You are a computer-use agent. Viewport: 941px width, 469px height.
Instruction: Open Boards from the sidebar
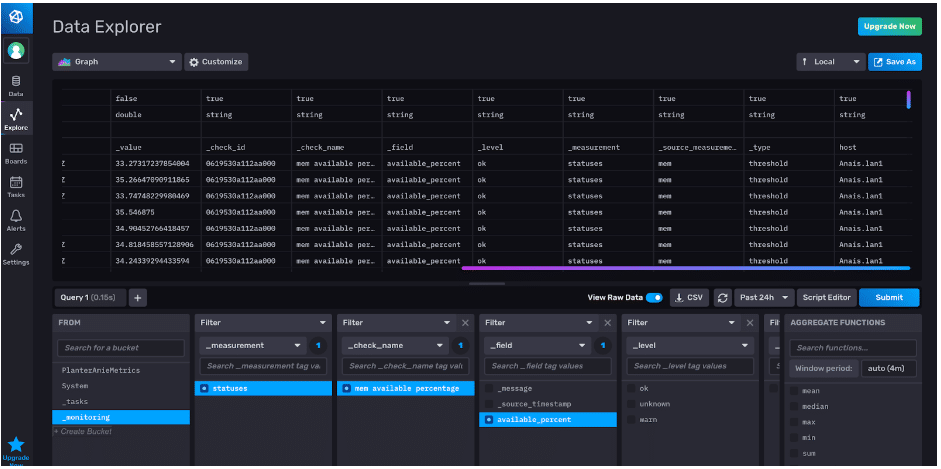(x=16, y=153)
